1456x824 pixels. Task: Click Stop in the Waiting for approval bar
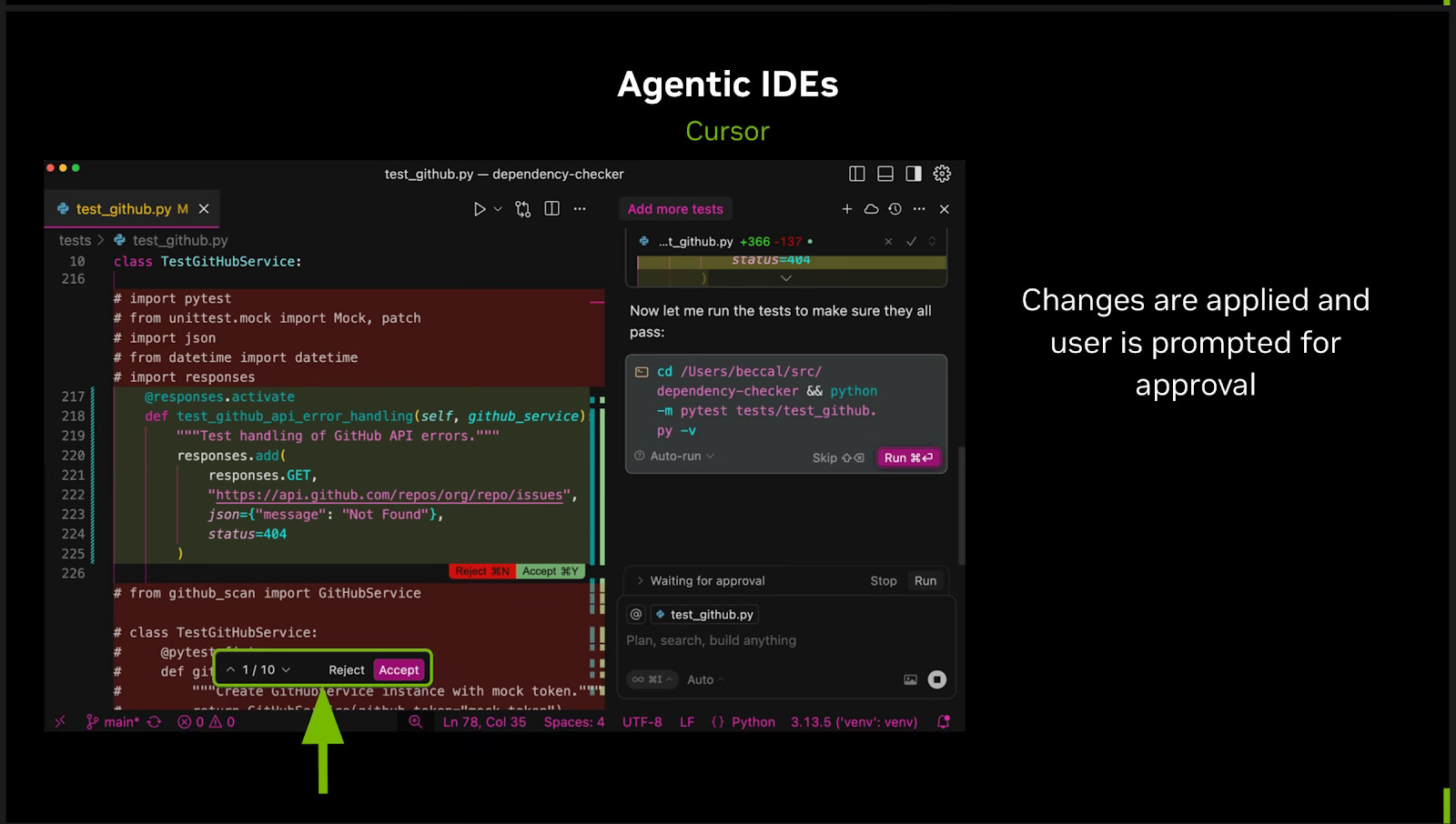pos(884,581)
